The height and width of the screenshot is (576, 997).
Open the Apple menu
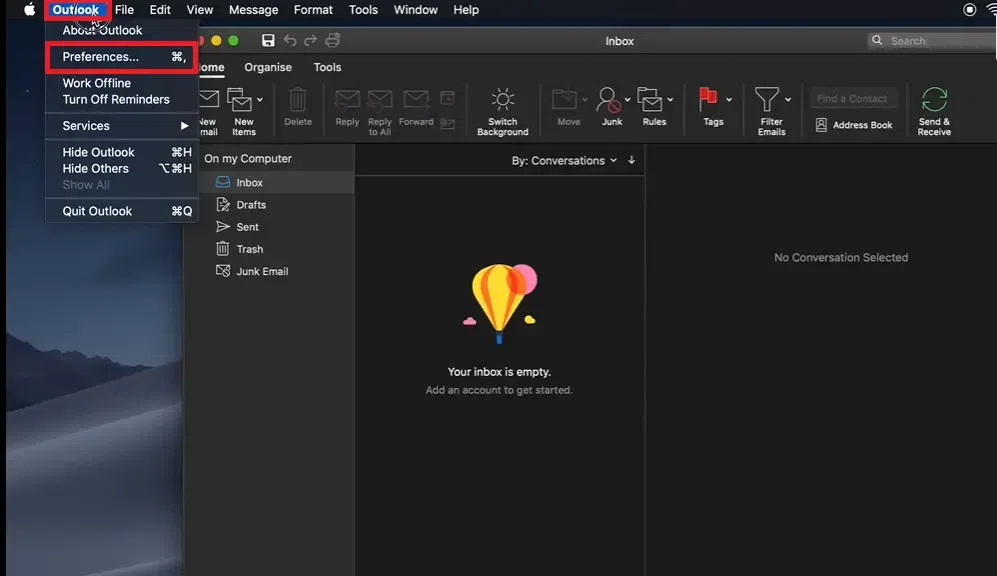coord(29,10)
